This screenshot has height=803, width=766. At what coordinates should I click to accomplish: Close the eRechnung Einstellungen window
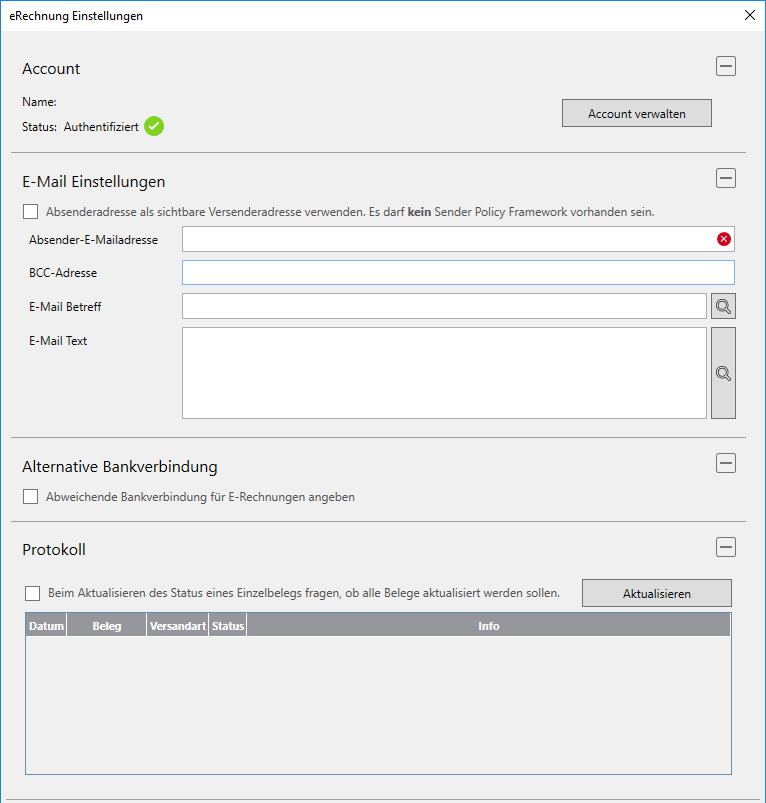750,15
